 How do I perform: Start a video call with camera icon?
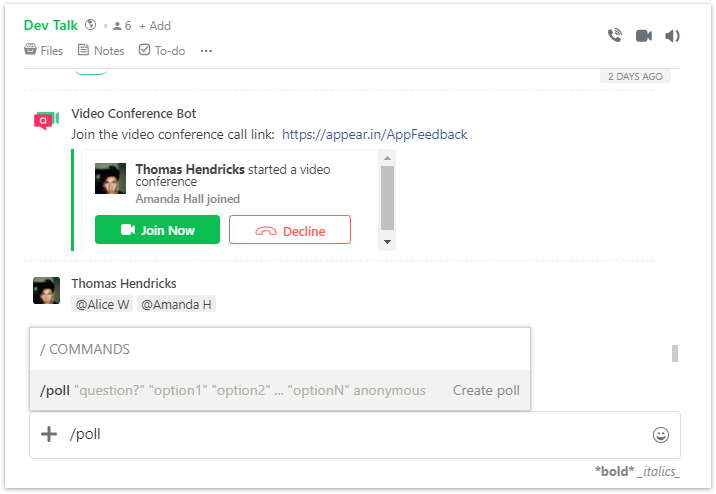[644, 36]
